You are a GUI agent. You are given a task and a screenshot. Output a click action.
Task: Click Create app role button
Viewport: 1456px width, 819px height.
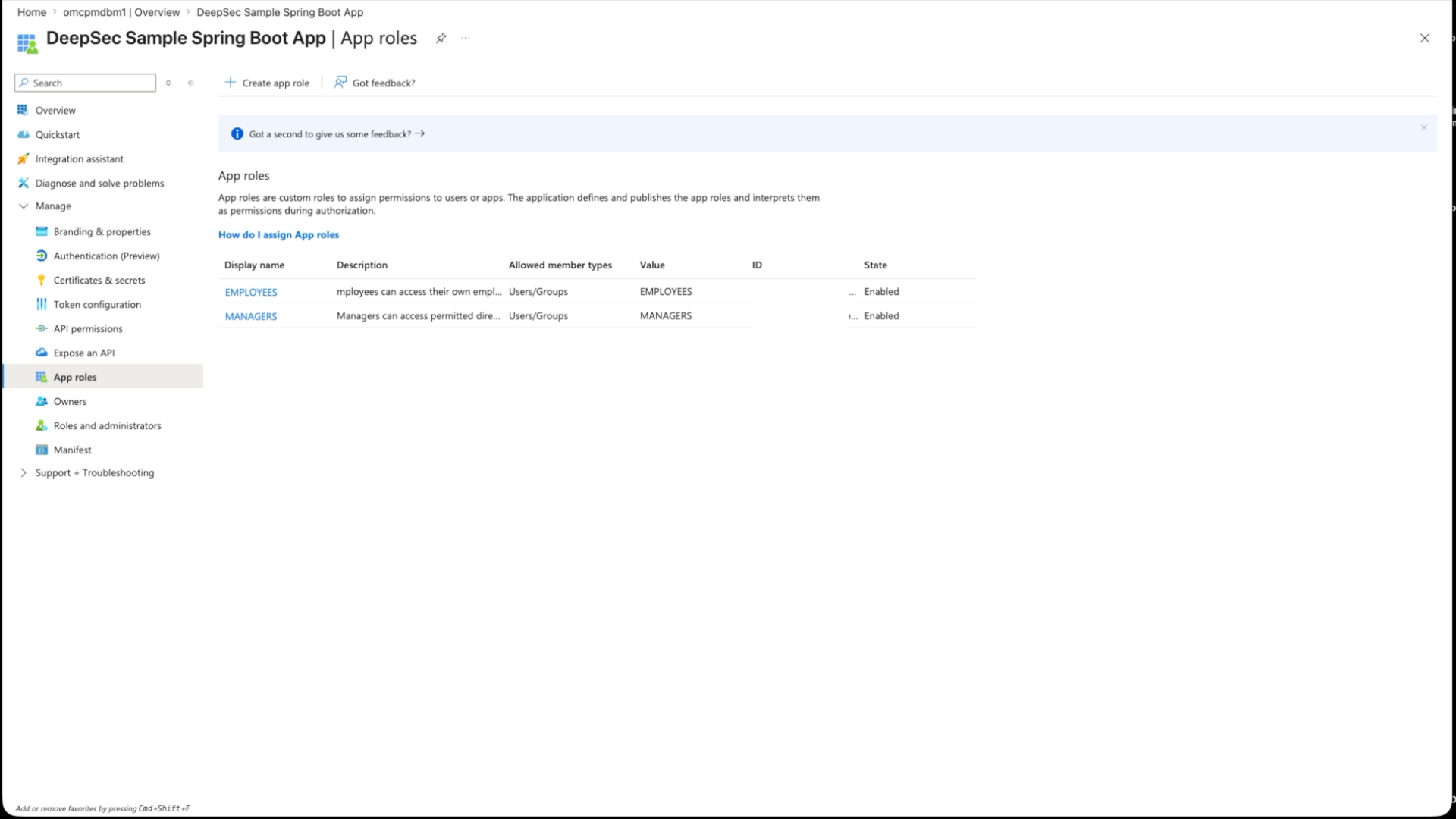pos(267,83)
